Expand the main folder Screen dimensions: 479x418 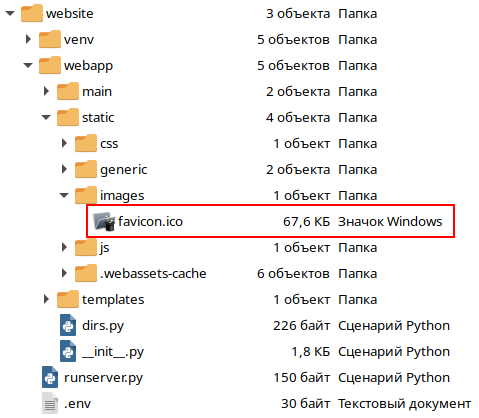[46, 91]
